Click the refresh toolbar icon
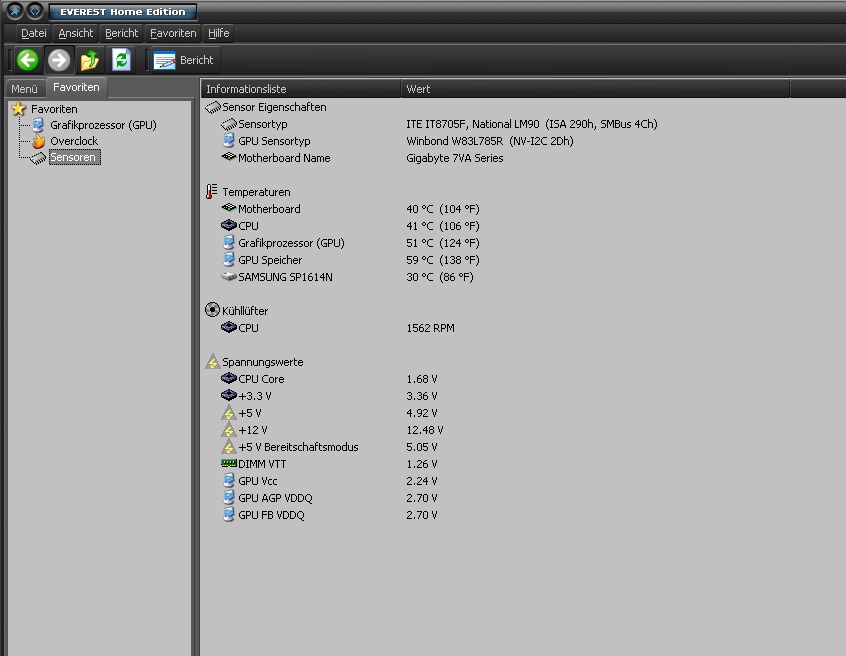 121,59
